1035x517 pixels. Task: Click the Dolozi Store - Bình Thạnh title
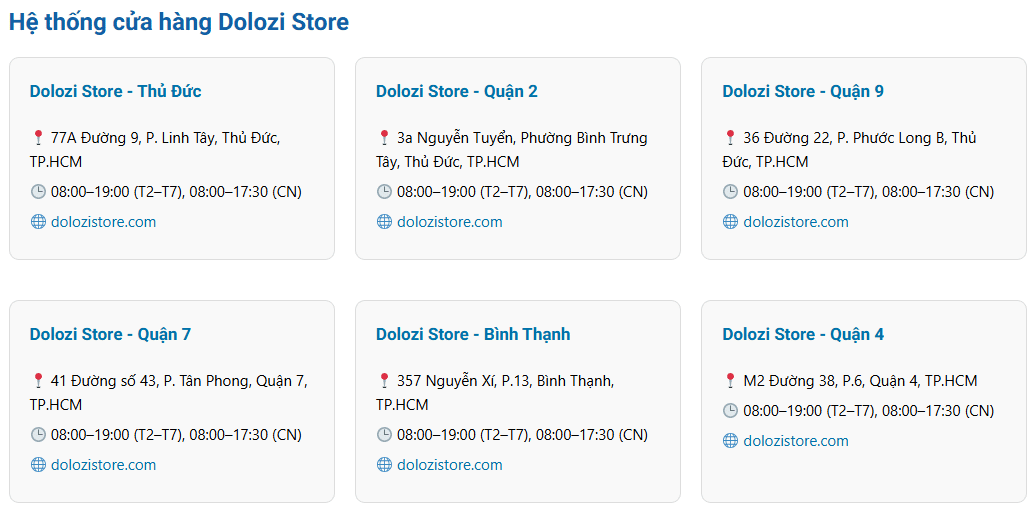(473, 334)
